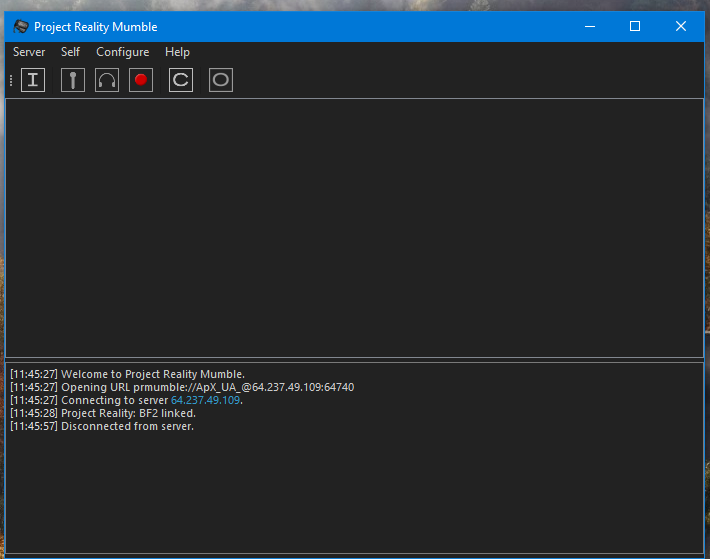Click the divider between channel pane and log
The height and width of the screenshot is (559, 710).
pos(355,360)
